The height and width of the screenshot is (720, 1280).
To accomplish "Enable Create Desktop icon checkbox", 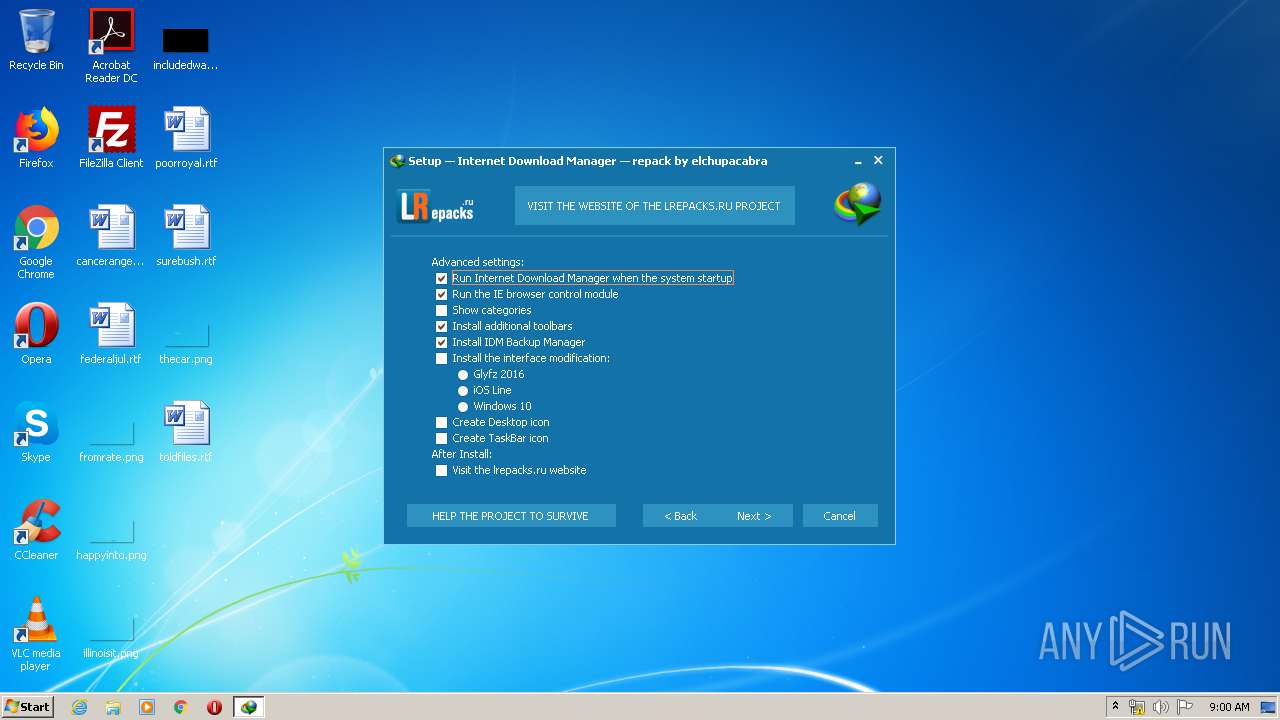I will point(441,422).
